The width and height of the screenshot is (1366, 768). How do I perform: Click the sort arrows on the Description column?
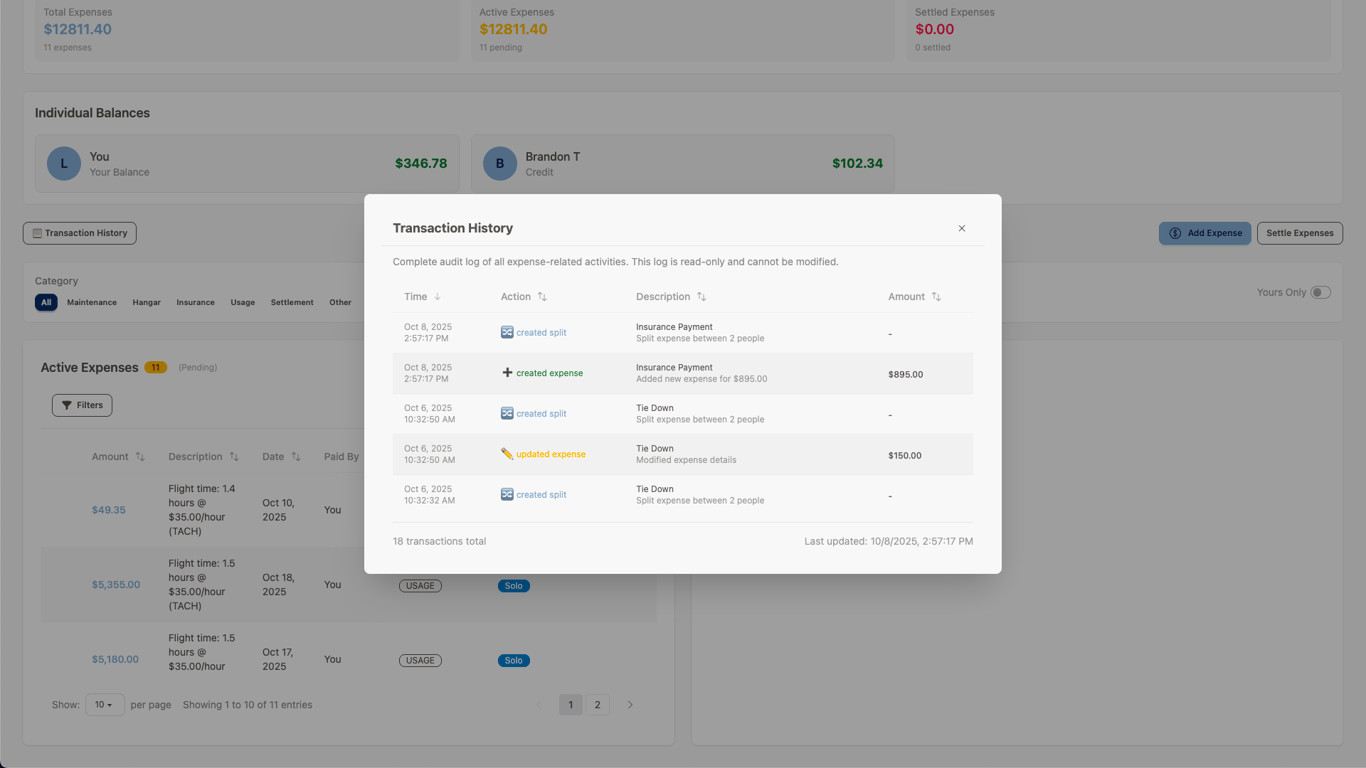232,456
